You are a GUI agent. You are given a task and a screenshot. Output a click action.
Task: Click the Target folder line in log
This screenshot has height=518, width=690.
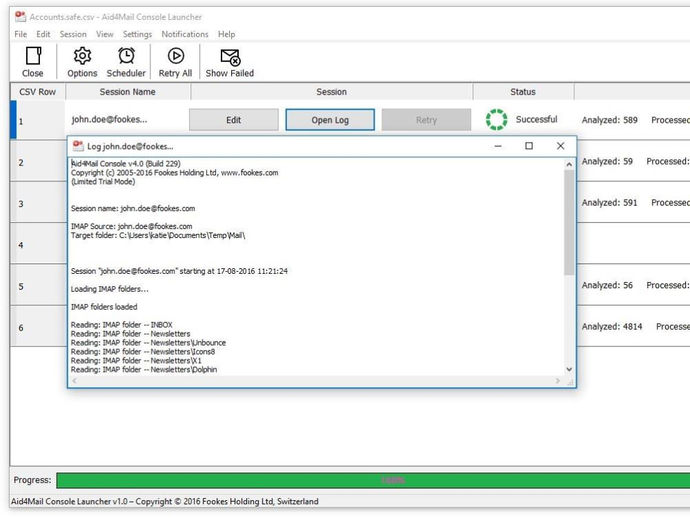(158, 235)
